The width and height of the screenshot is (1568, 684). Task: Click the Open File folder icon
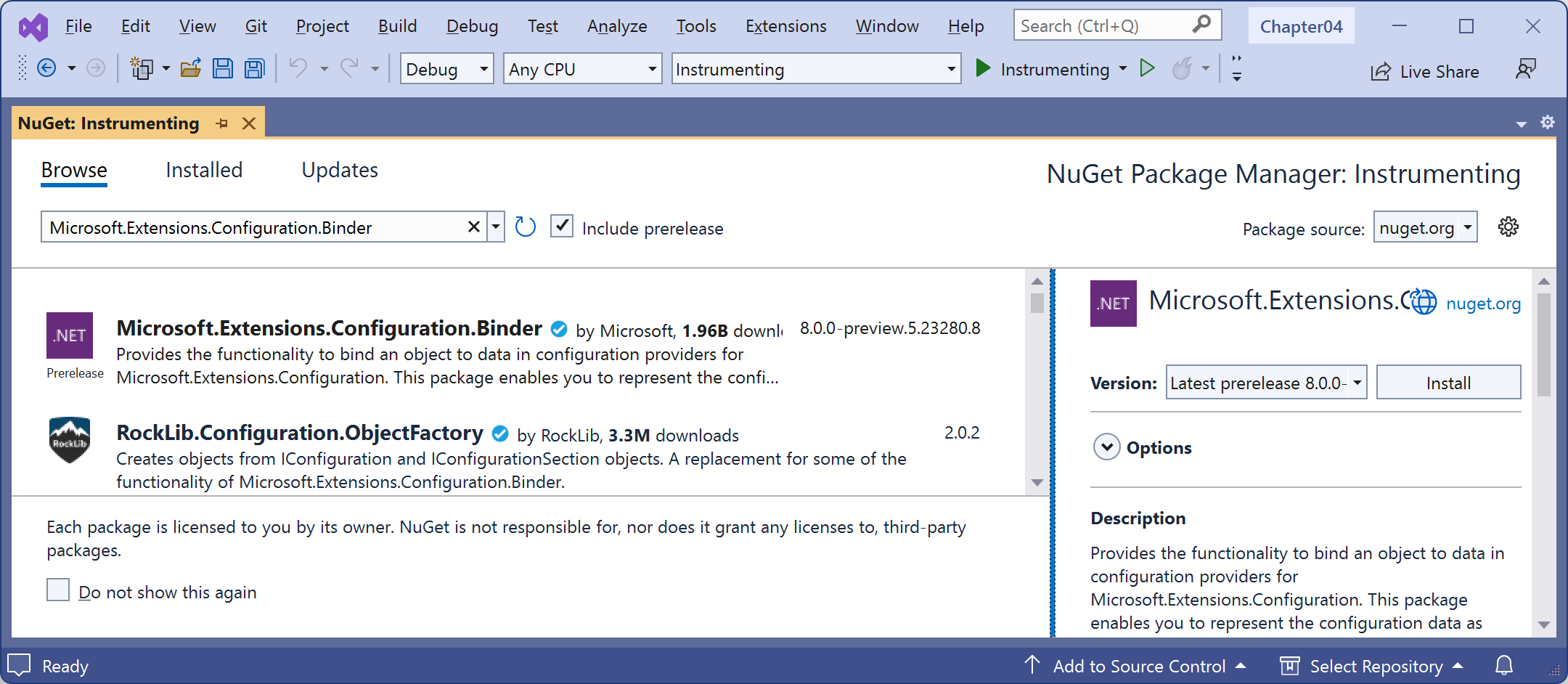(191, 68)
